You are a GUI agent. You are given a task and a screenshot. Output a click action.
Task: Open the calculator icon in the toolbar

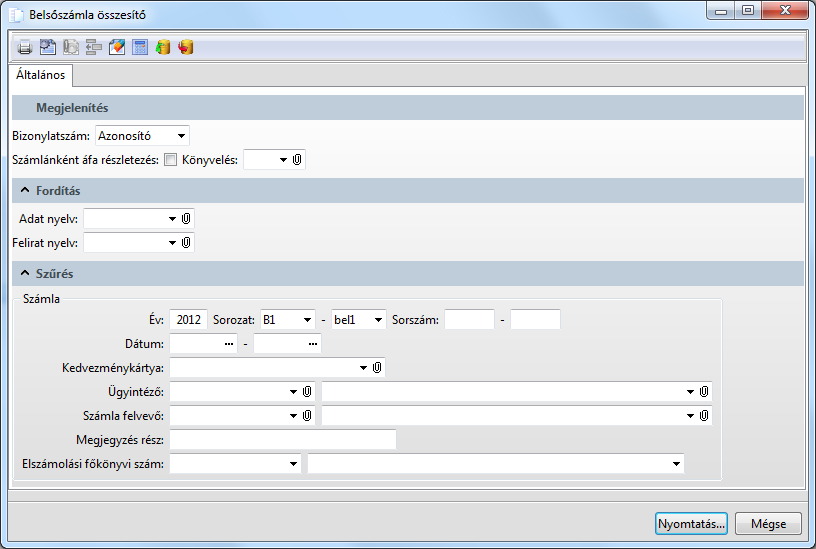[x=140, y=47]
